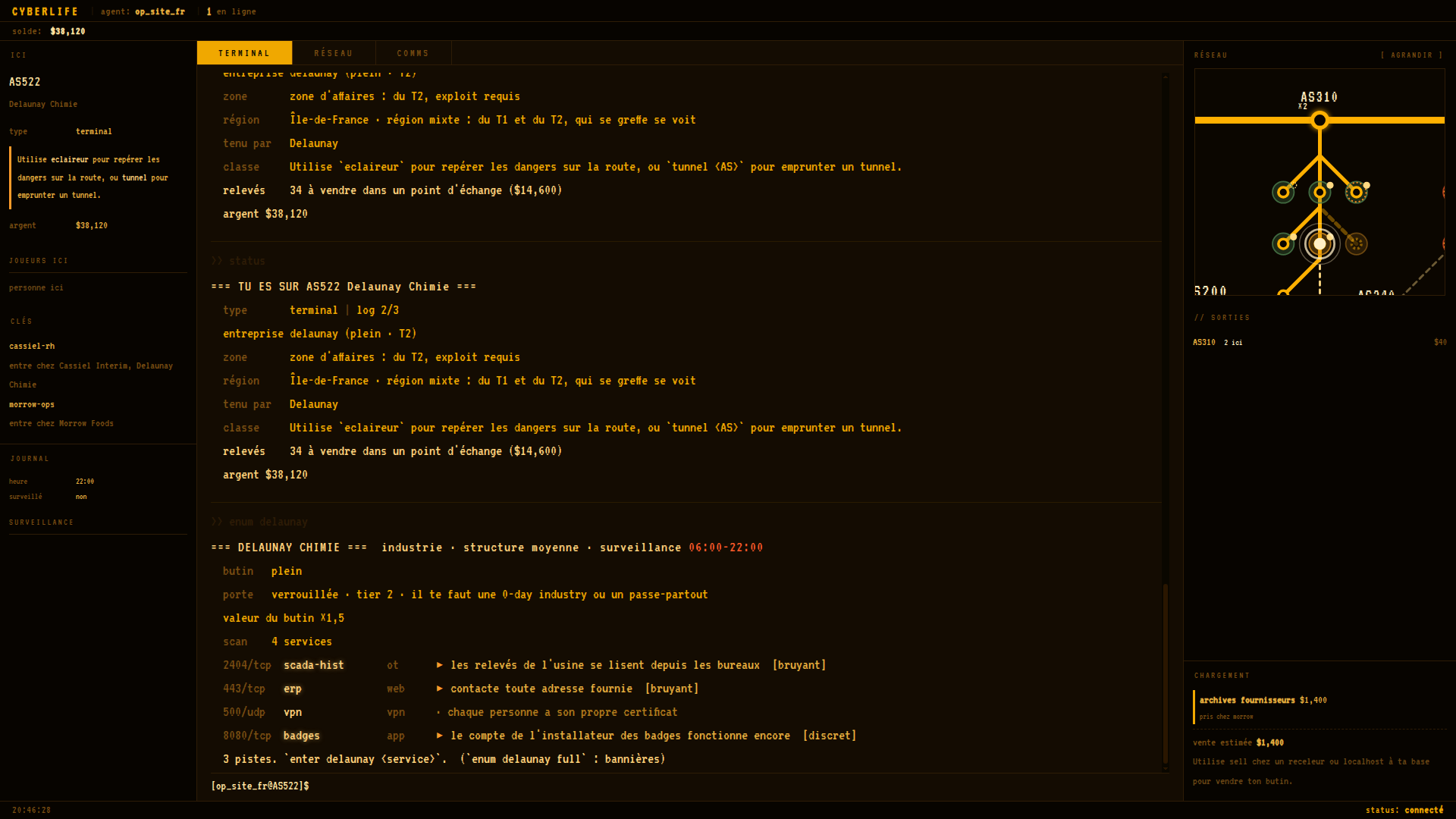Click the solde $38,120 balance in header
The width and height of the screenshot is (1456, 819).
(x=49, y=31)
